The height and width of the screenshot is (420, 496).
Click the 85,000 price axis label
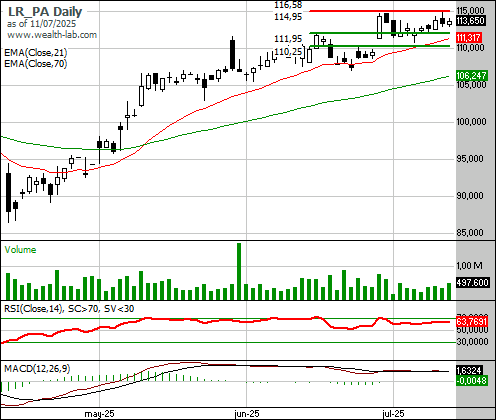(470, 233)
